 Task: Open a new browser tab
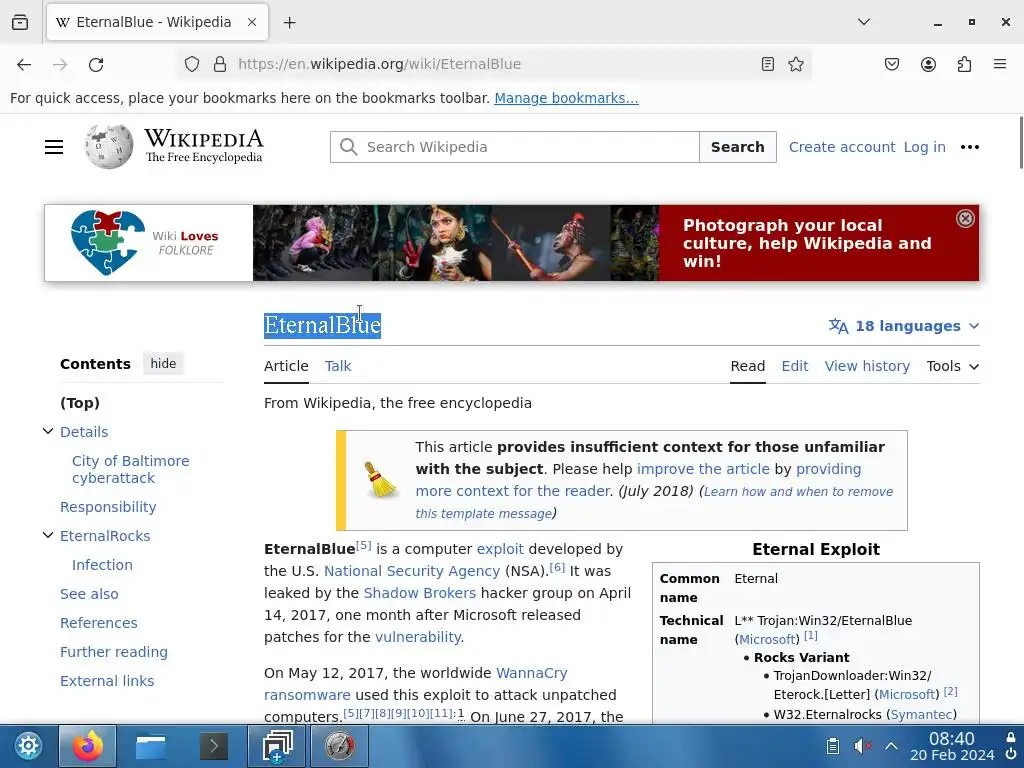(x=290, y=22)
